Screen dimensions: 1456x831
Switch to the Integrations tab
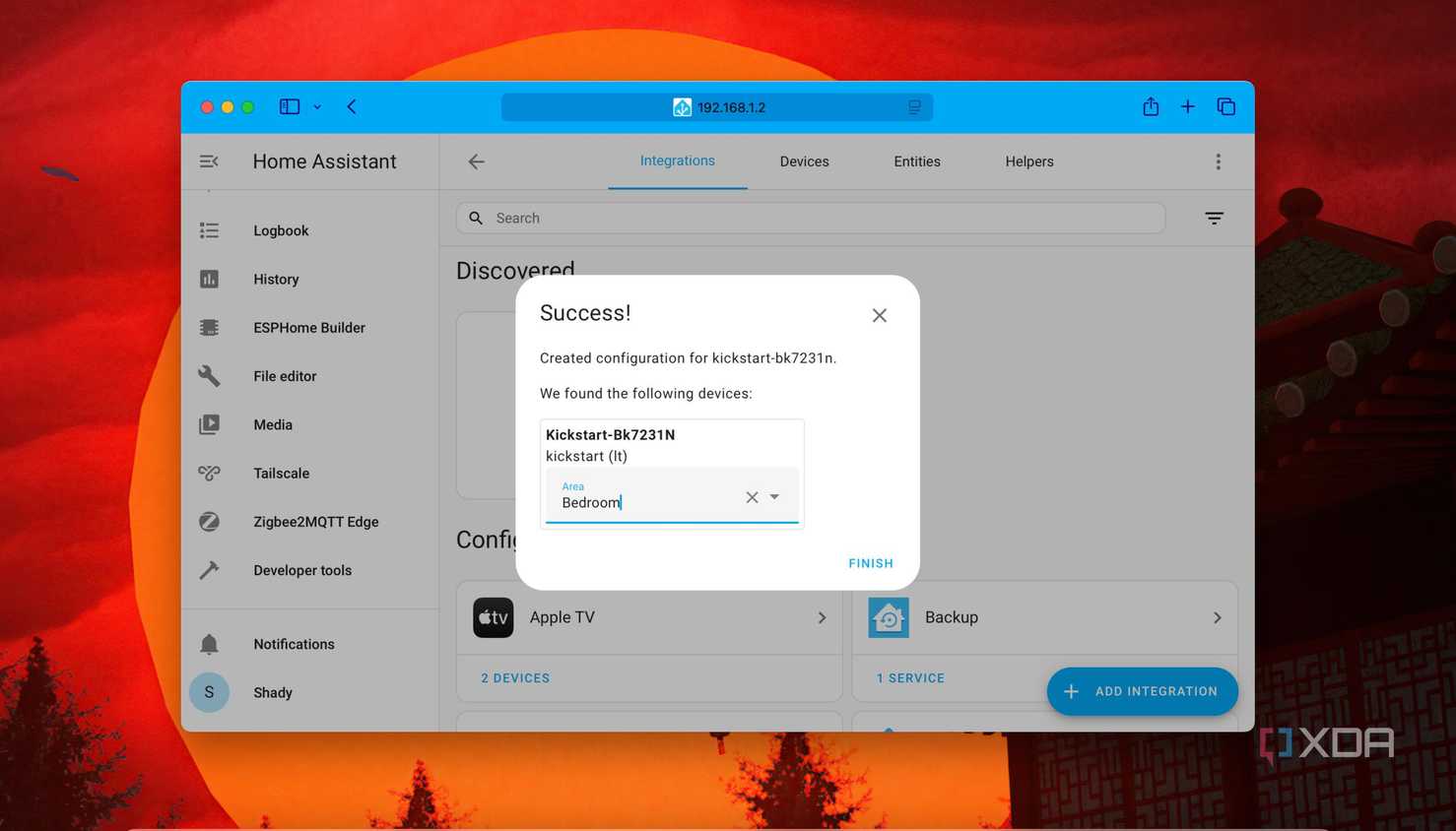click(x=678, y=160)
